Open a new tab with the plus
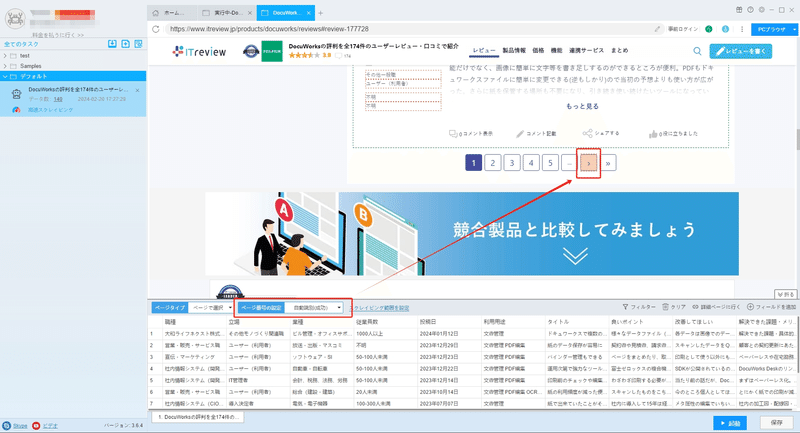This screenshot has height=433, width=800. coord(320,13)
